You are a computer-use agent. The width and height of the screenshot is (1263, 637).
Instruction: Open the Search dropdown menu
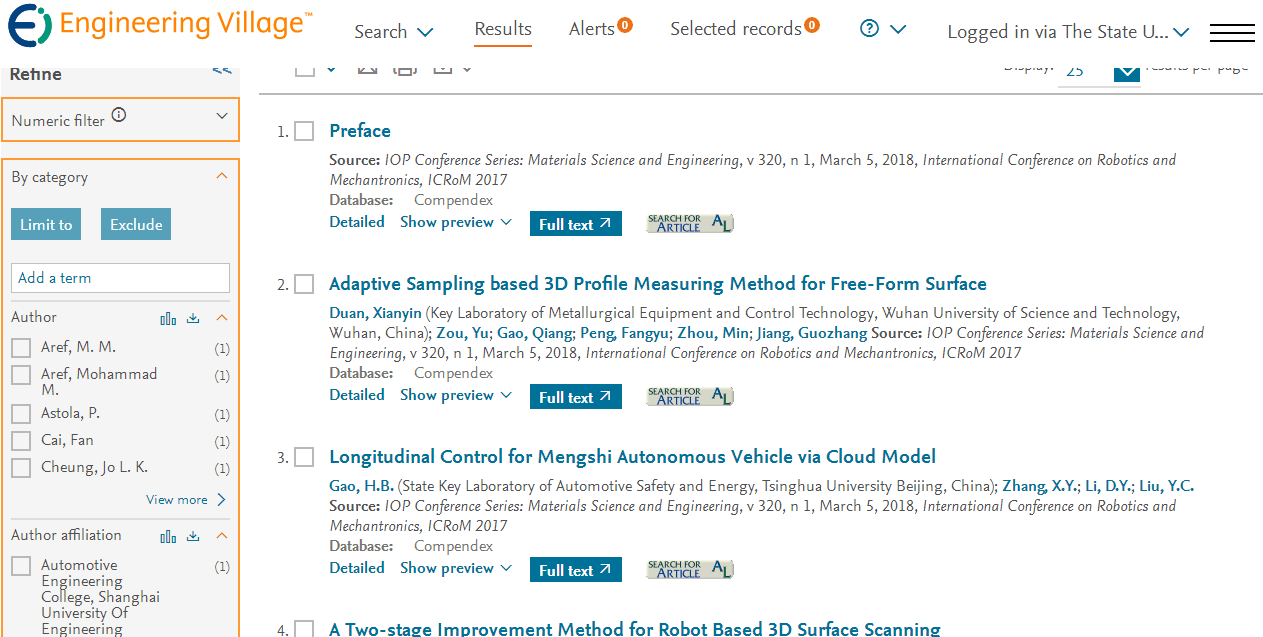[x=394, y=32]
